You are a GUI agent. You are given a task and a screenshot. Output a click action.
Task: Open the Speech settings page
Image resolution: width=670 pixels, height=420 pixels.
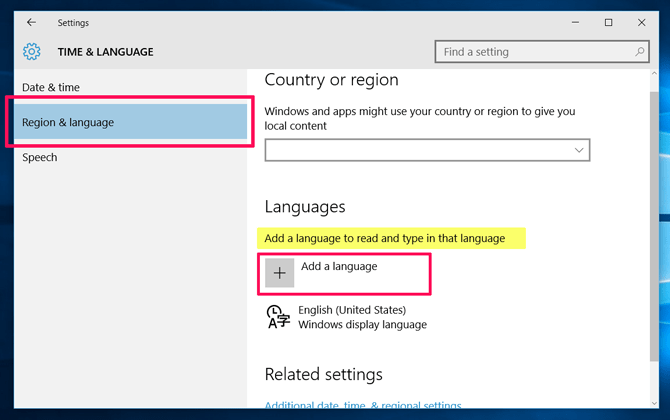[130, 157]
